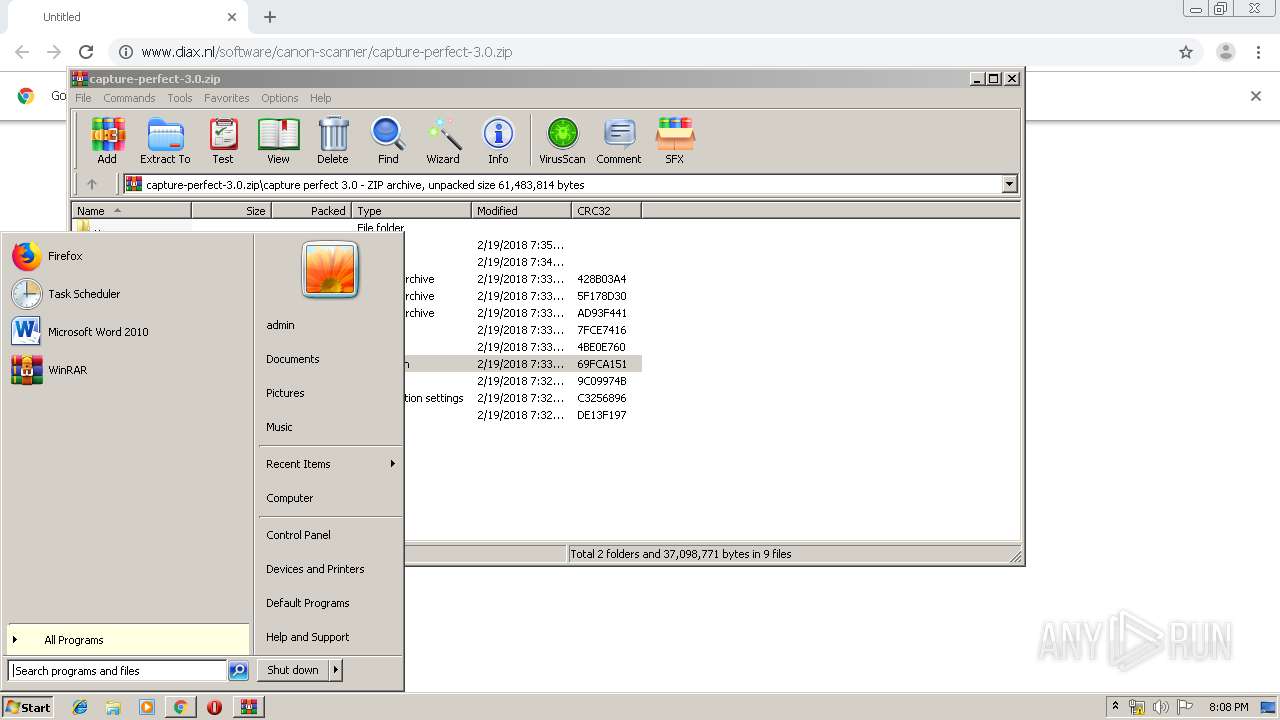Open the Favorites menu
Screen dimensions: 1280x720
[227, 98]
